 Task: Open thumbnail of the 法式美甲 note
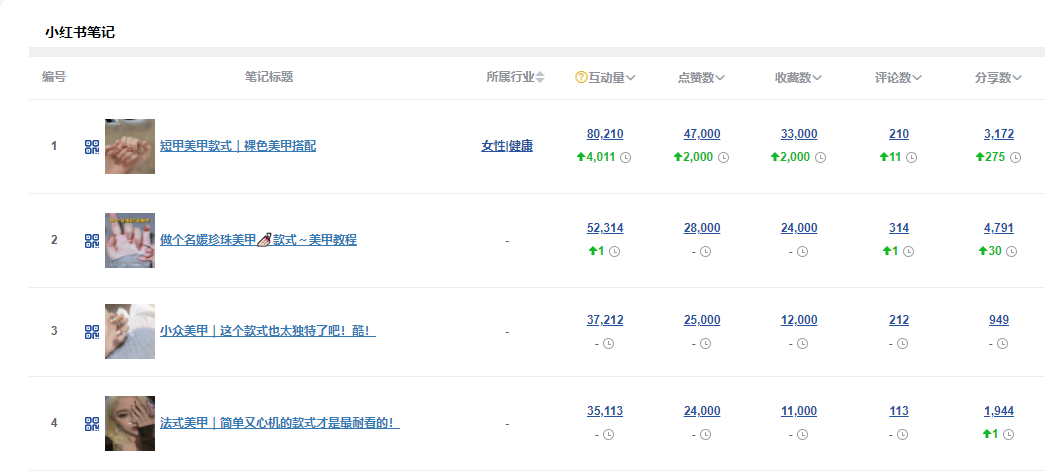[x=130, y=423]
